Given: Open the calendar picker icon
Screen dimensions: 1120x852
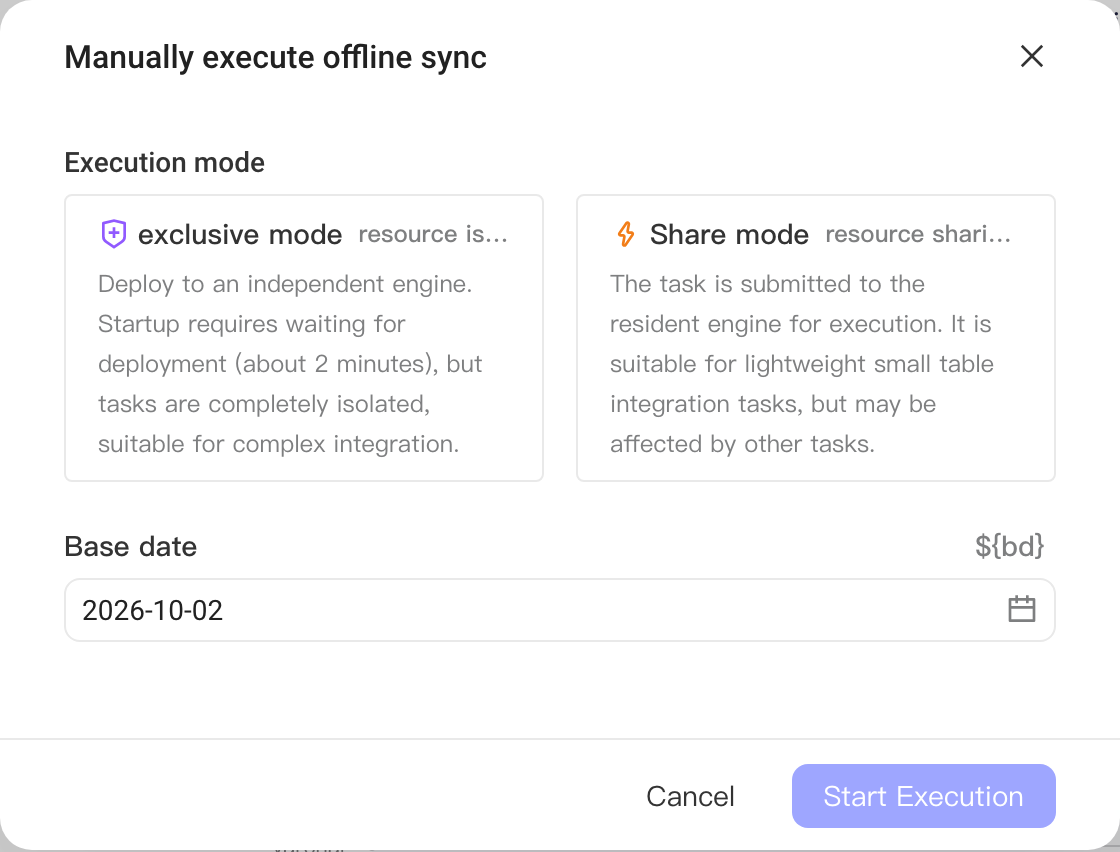Looking at the screenshot, I should pyautogui.click(x=1021, y=610).
